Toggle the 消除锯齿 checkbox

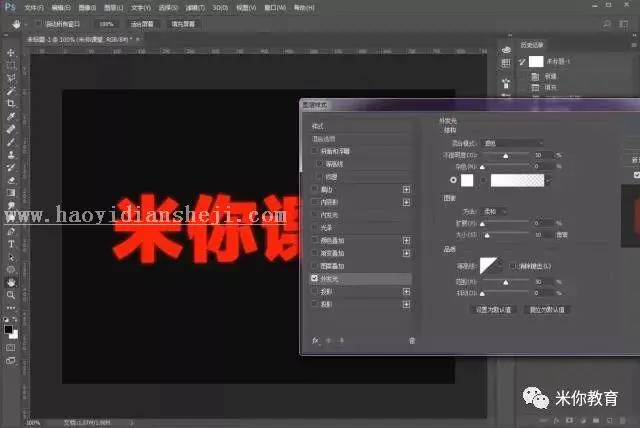pyautogui.click(x=512, y=266)
